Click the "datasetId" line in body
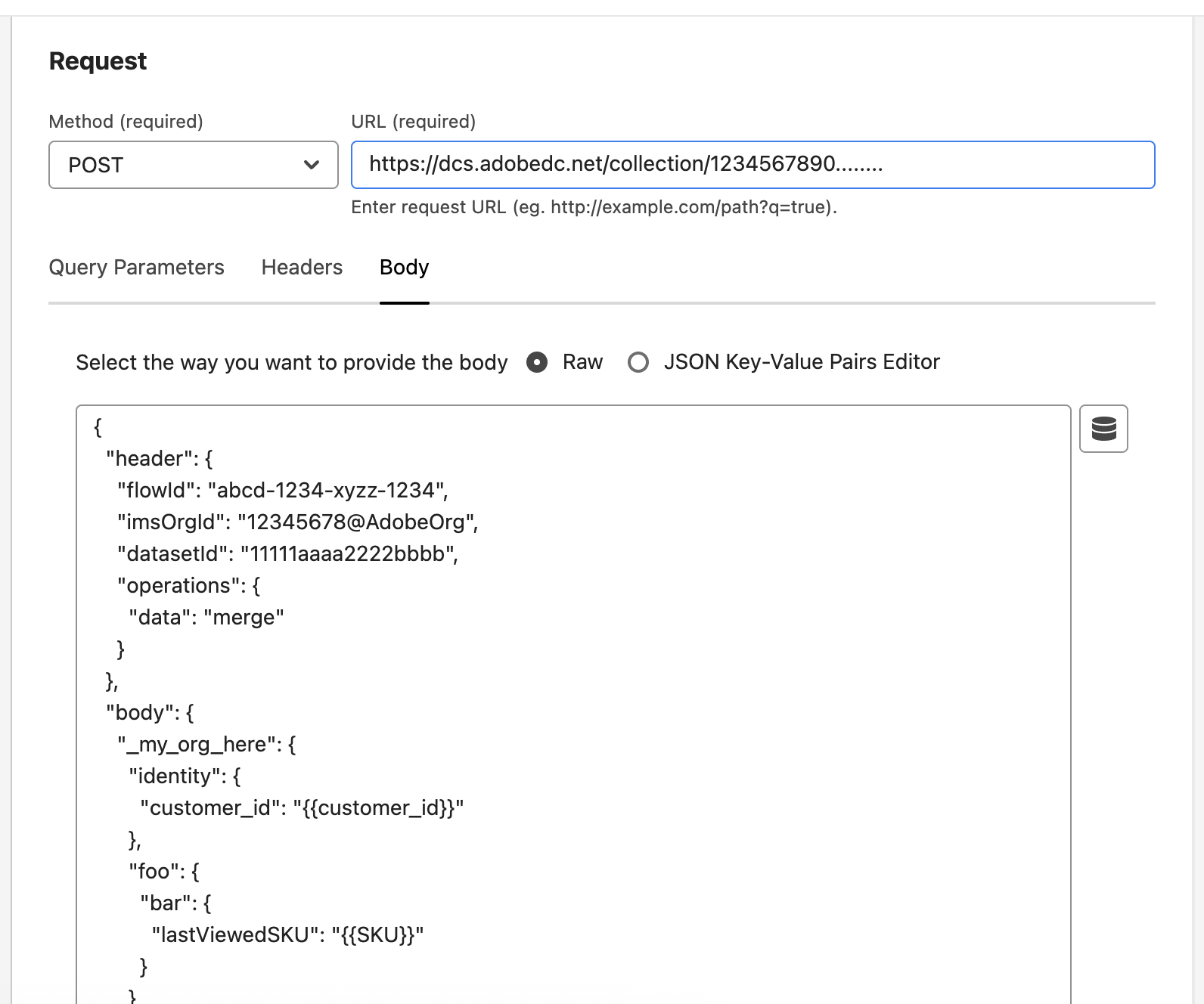This screenshot has width=1204, height=1004. (287, 554)
